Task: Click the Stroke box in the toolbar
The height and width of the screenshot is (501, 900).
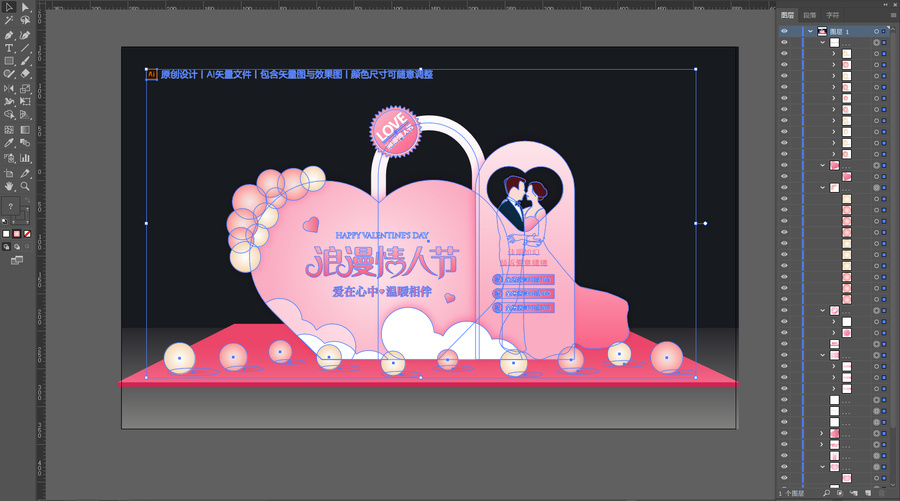Action: pyautogui.click(x=23, y=216)
